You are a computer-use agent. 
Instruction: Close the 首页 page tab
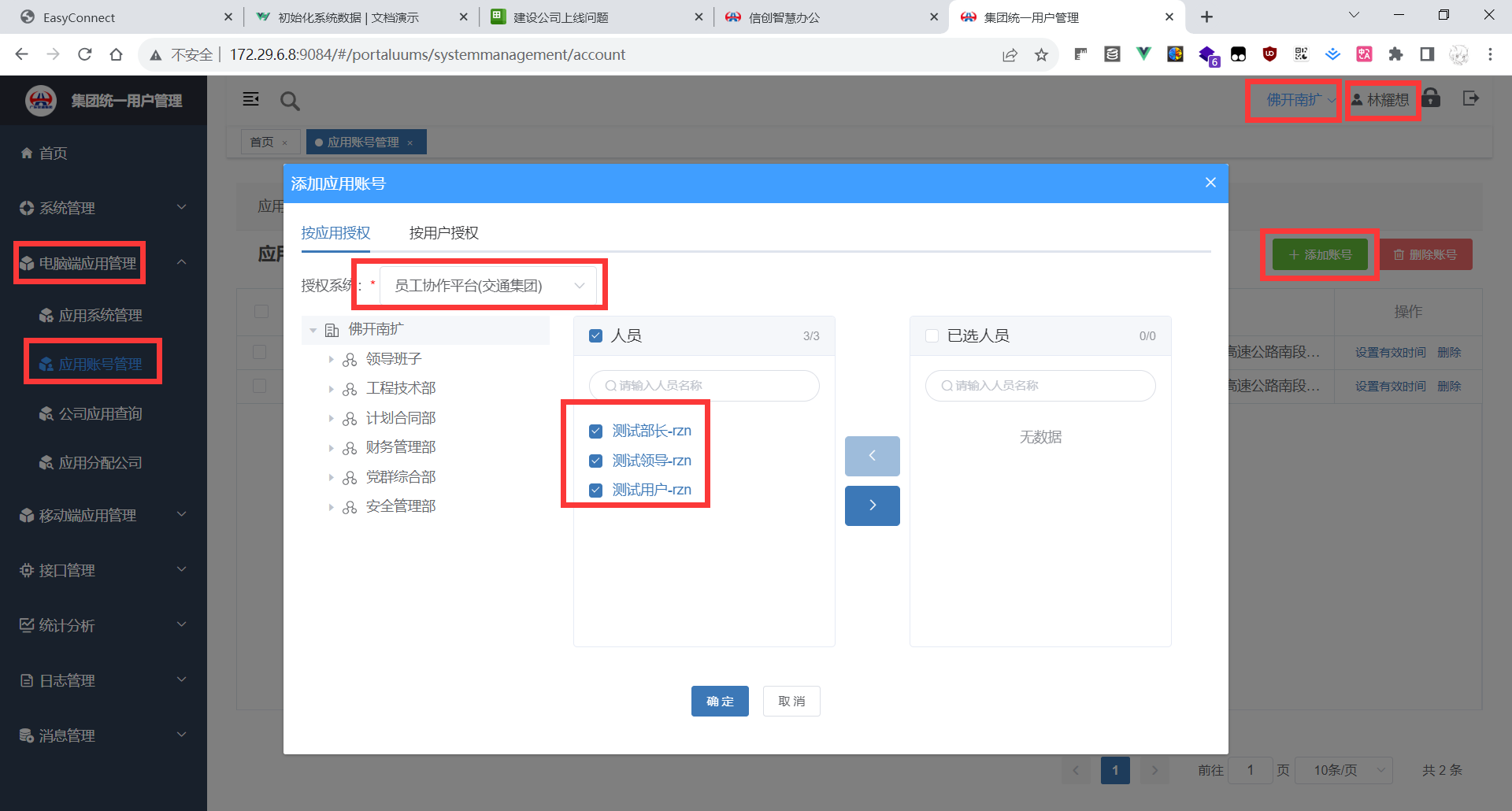click(284, 143)
